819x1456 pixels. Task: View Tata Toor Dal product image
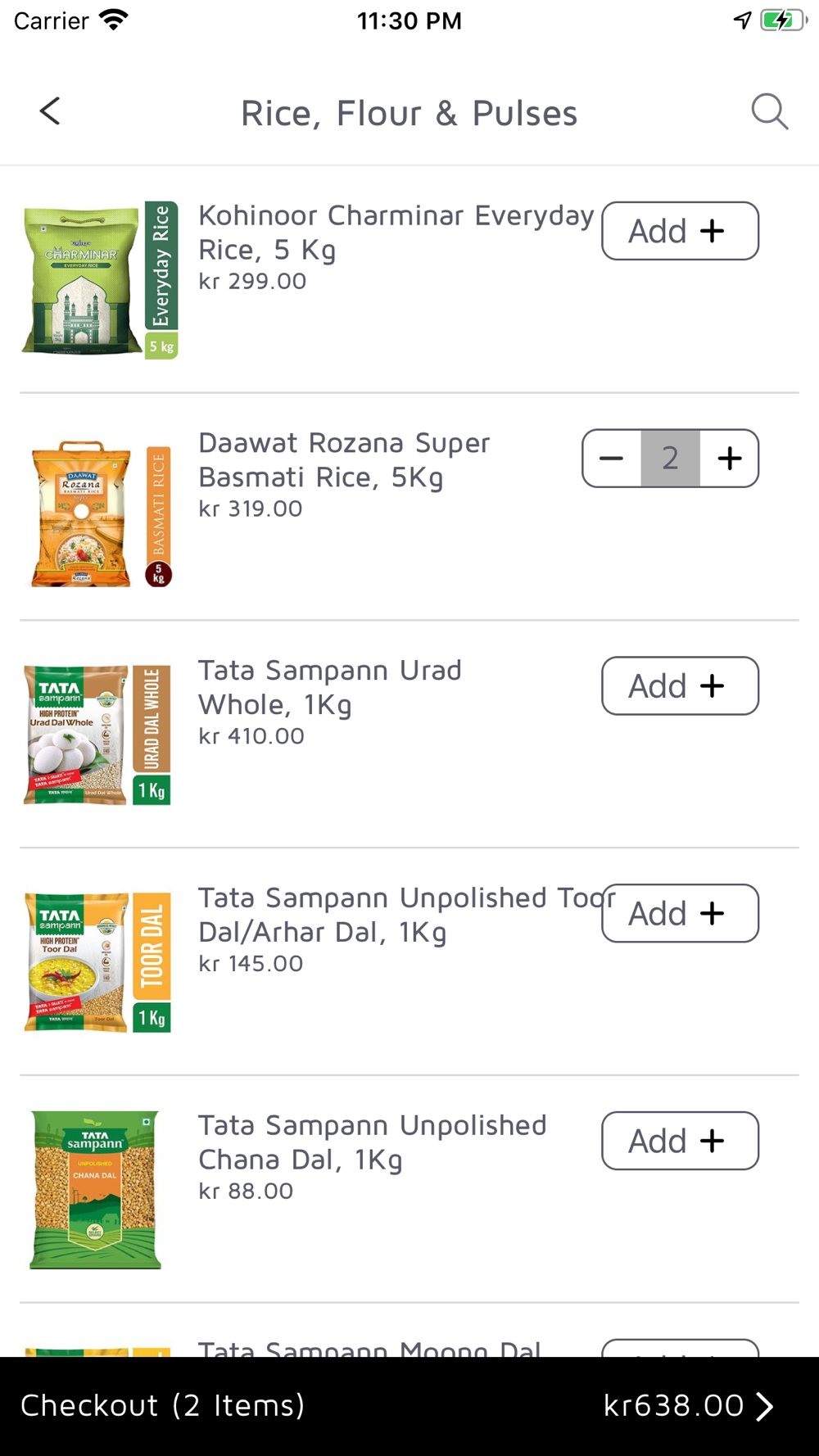coord(97,962)
